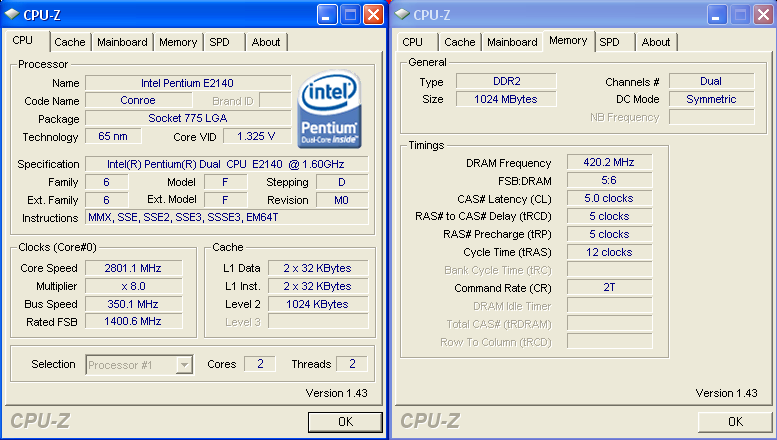Image resolution: width=777 pixels, height=440 pixels.
Task: Click the Multiplier value 'x 8.0'
Action: point(133,286)
